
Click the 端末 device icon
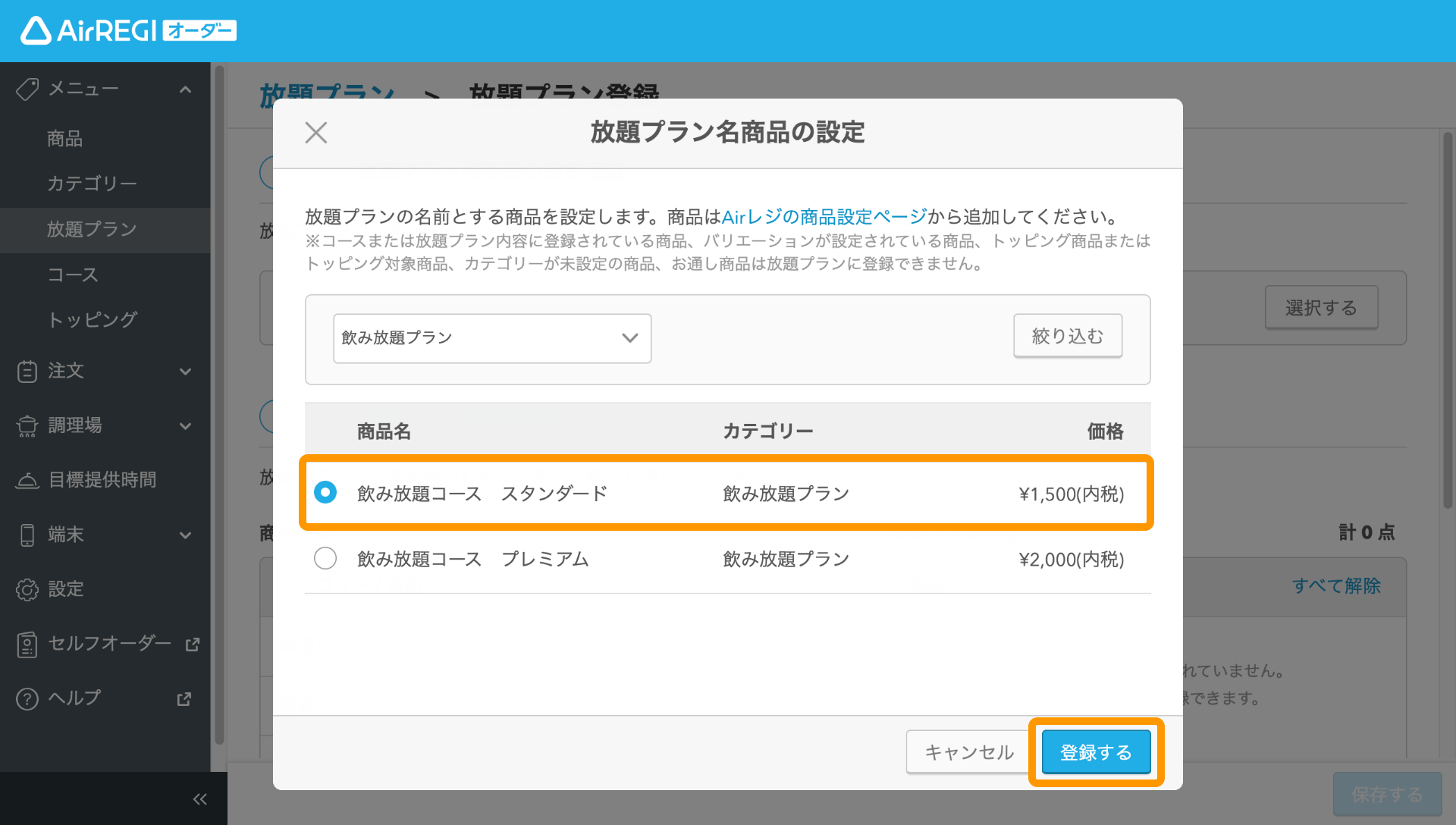click(27, 535)
